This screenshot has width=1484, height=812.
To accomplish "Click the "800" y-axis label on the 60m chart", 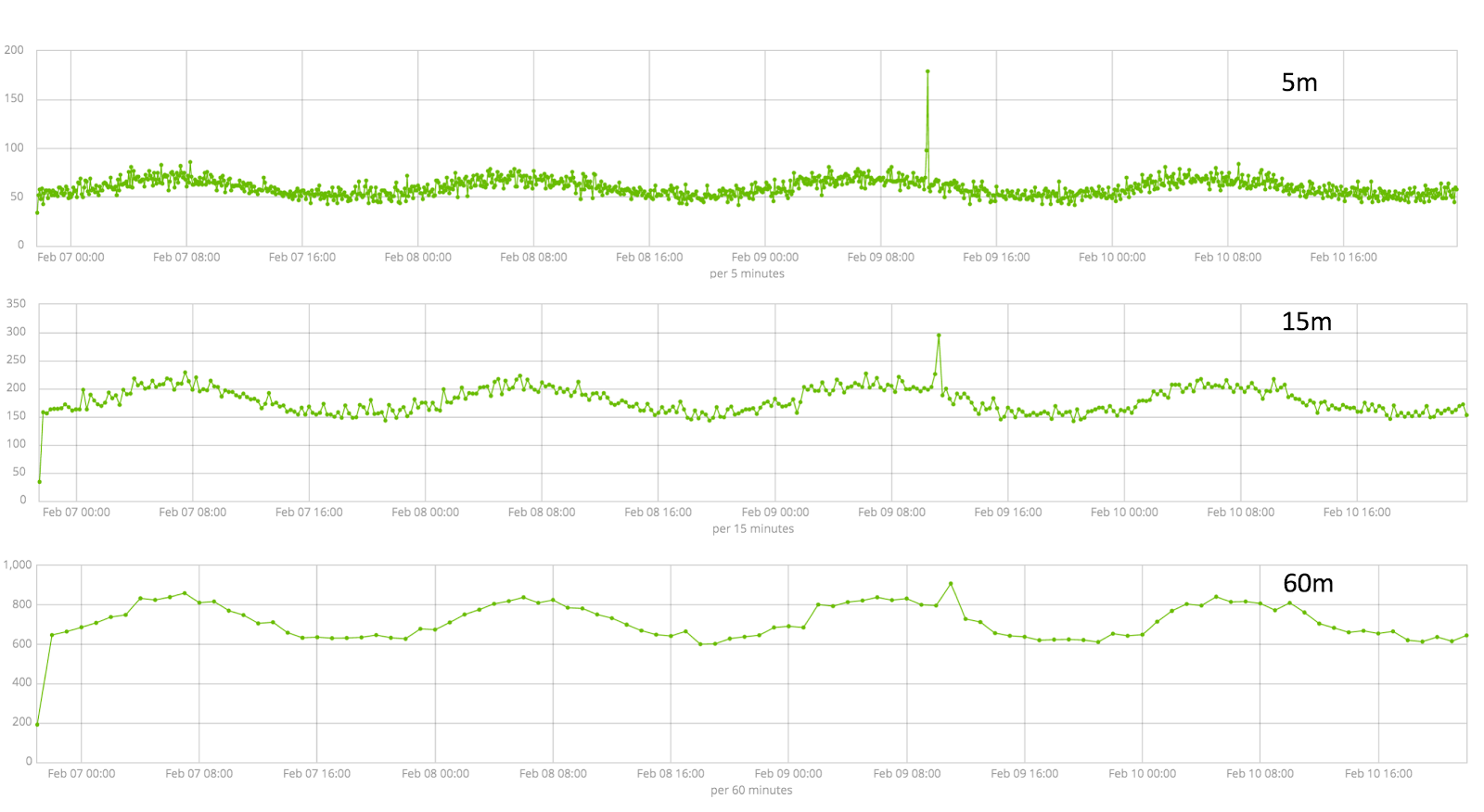I will [x=21, y=603].
